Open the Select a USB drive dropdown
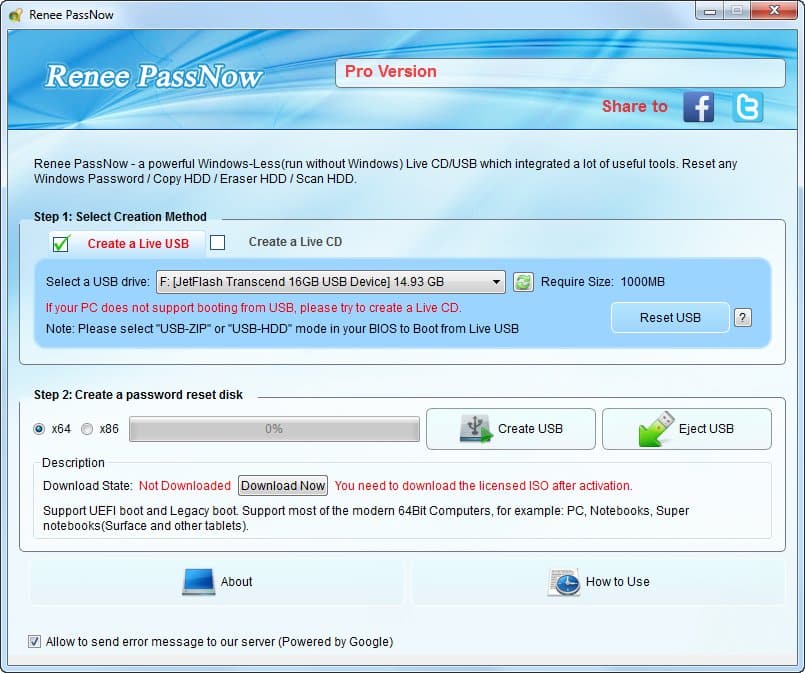 [x=331, y=282]
